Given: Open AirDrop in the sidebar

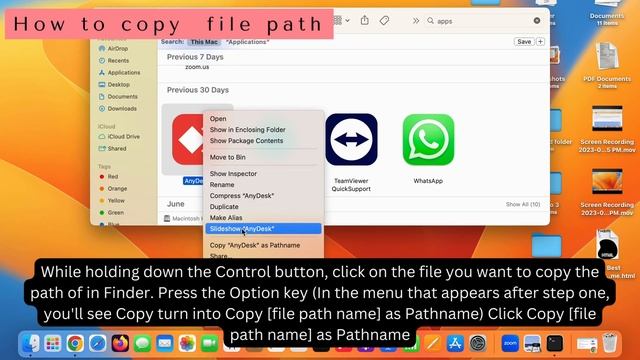Looking at the screenshot, I should click(x=118, y=48).
